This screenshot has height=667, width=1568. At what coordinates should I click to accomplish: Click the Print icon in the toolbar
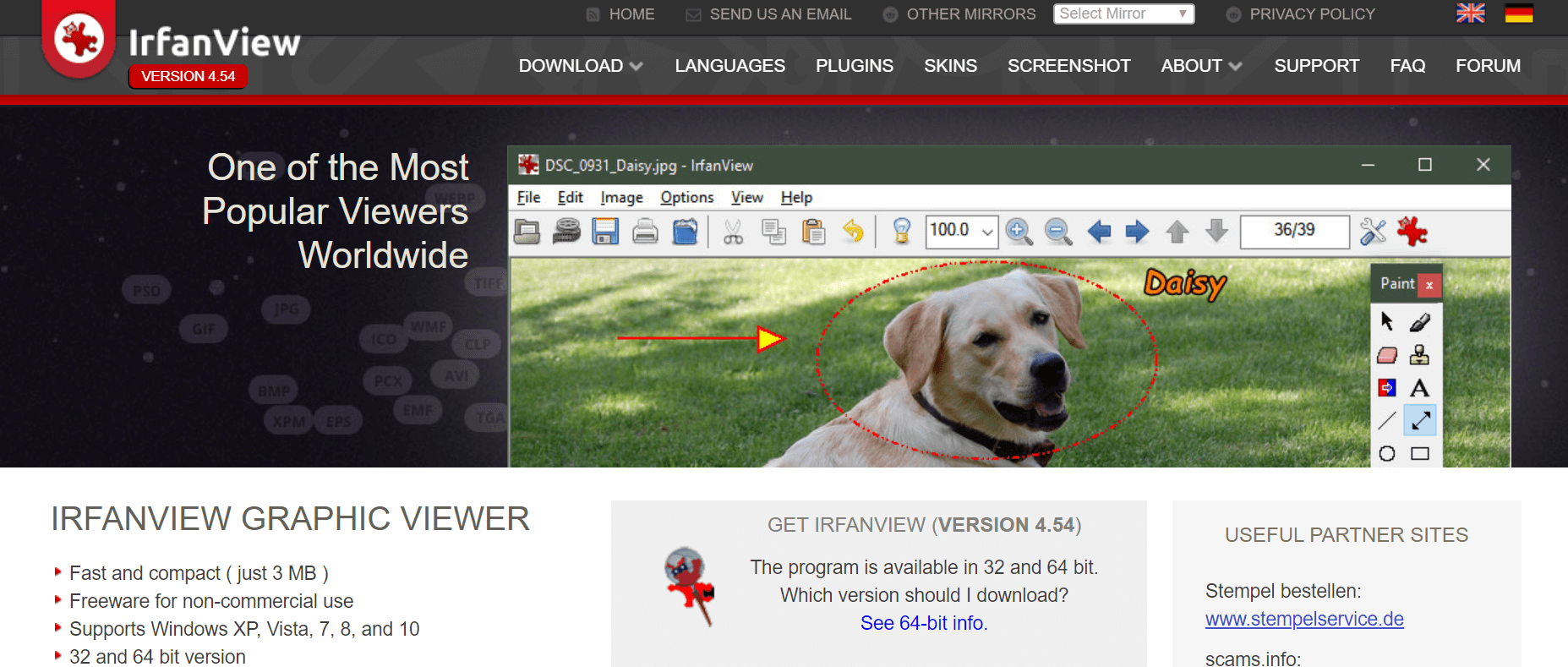(x=645, y=231)
